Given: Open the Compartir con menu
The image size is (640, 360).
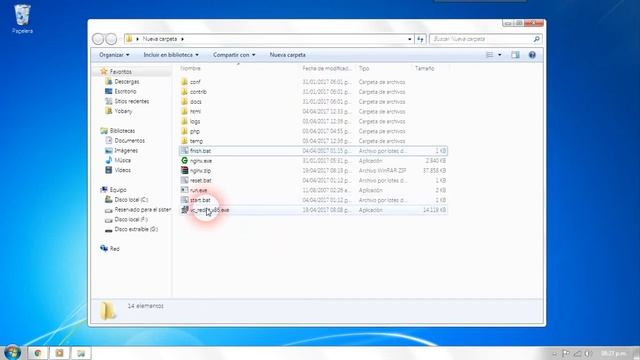Looking at the screenshot, I should tap(234, 55).
